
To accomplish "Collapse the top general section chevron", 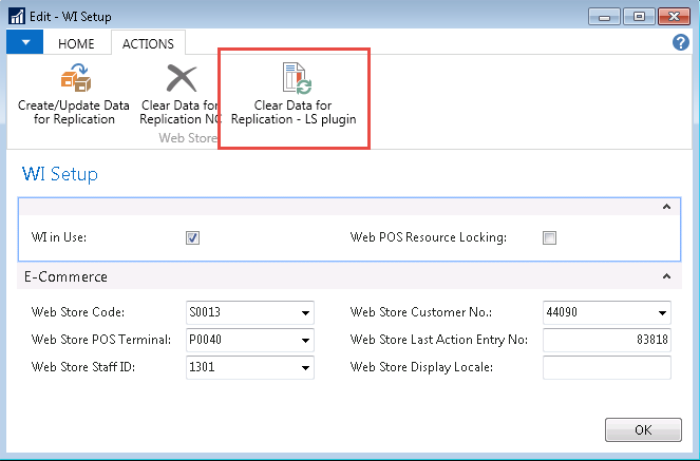I will pyautogui.click(x=665, y=207).
